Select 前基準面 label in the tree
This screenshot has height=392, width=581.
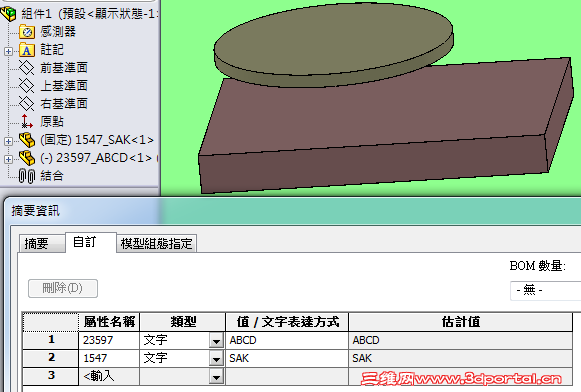[64, 67]
